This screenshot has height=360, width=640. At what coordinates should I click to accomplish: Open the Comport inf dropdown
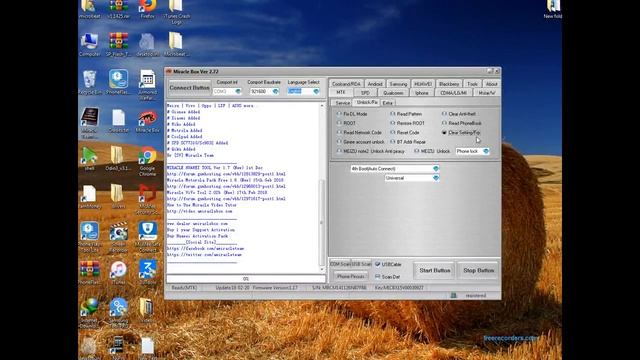[x=238, y=91]
